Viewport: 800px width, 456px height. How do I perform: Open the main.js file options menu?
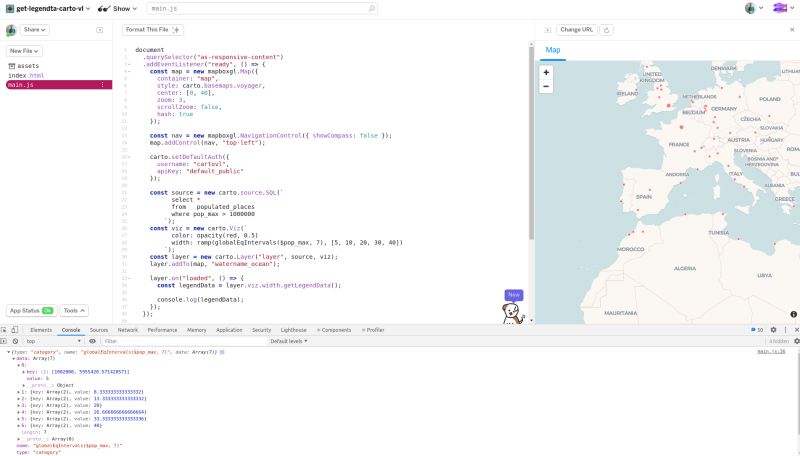click(x=103, y=85)
